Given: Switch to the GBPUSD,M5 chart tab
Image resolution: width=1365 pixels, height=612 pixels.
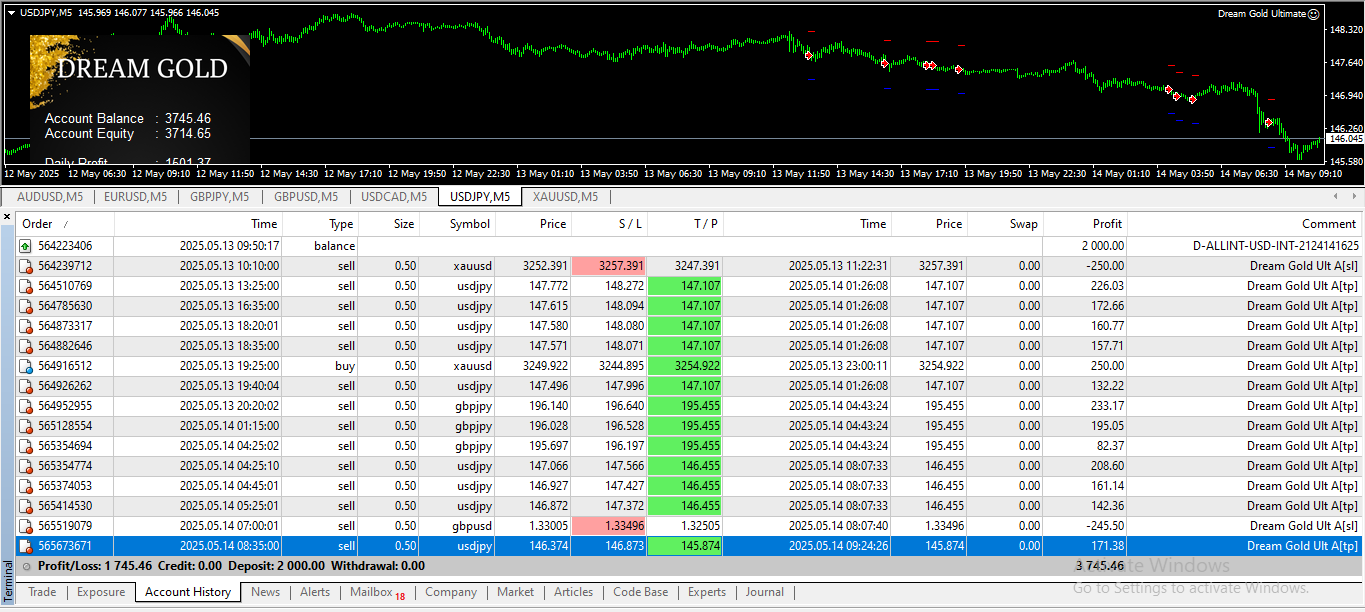Looking at the screenshot, I should click(x=306, y=197).
